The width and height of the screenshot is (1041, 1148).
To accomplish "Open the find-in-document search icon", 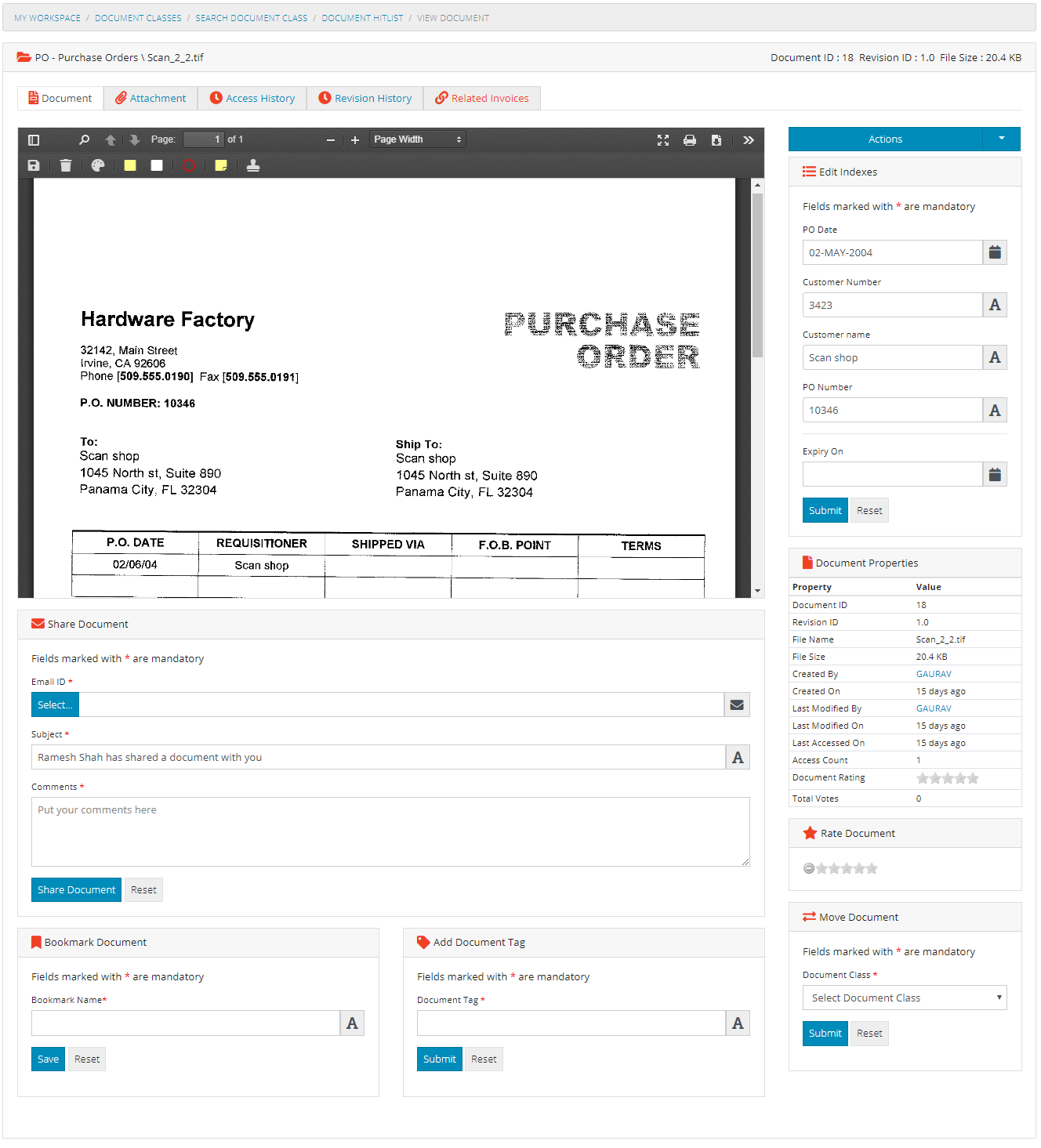I will [x=84, y=140].
